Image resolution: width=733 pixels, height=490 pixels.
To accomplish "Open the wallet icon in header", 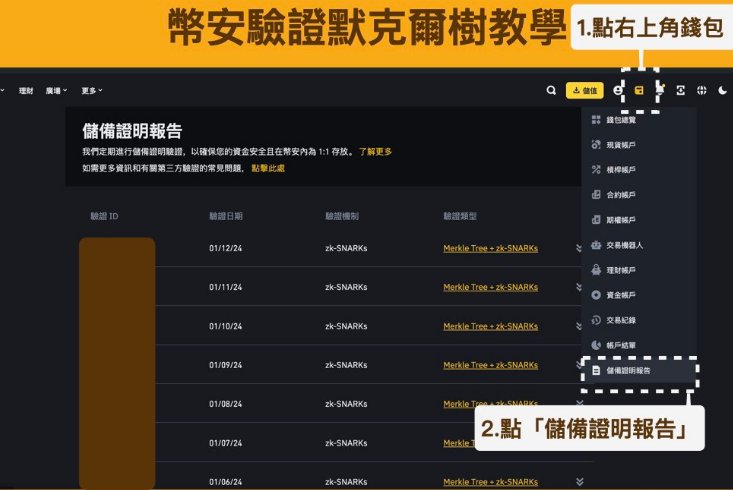I will click(639, 90).
